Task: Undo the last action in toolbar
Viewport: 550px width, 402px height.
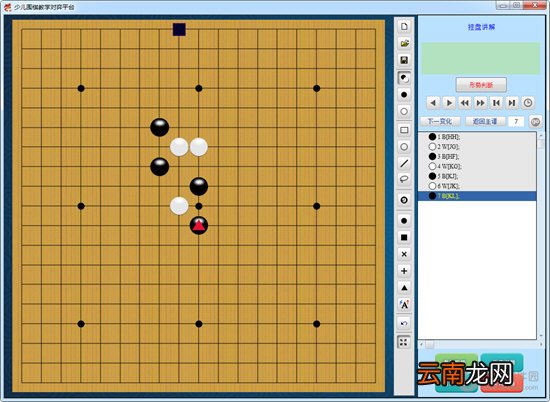Action: point(404,323)
